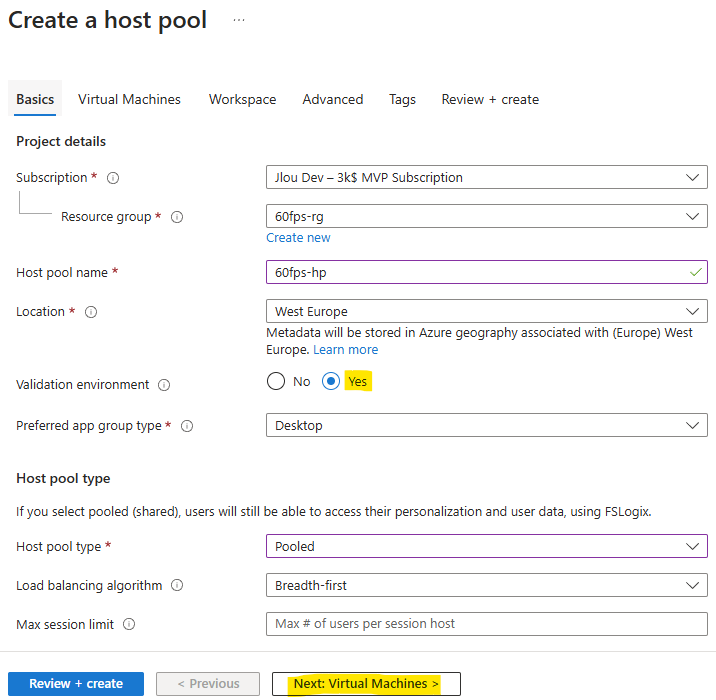Switch to the Virtual Machines tab
The width and height of the screenshot is (716, 700).
tap(129, 99)
